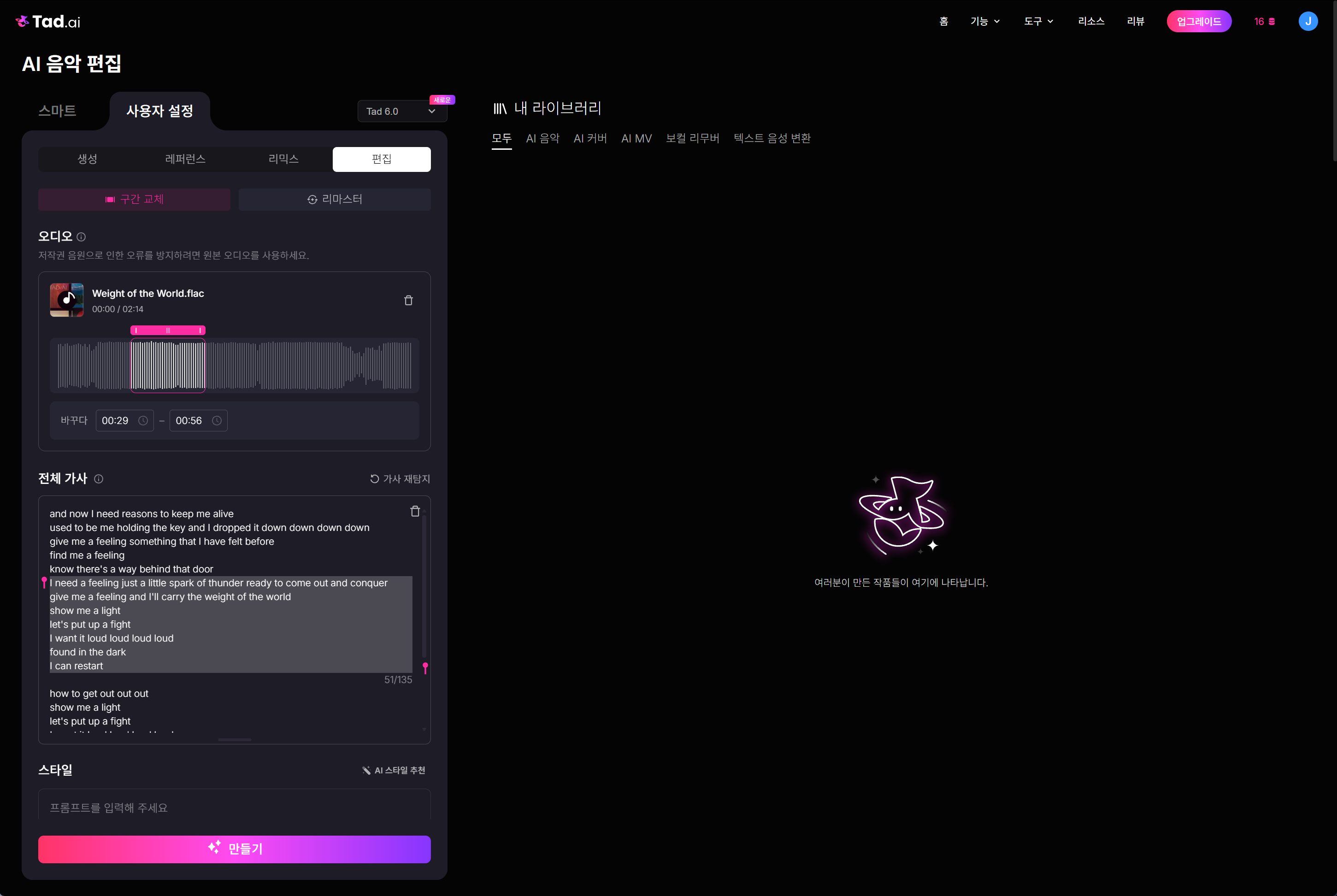Viewport: 1337px width, 896px height.
Task: Click the pink waveform selection handle bar
Action: click(x=168, y=330)
